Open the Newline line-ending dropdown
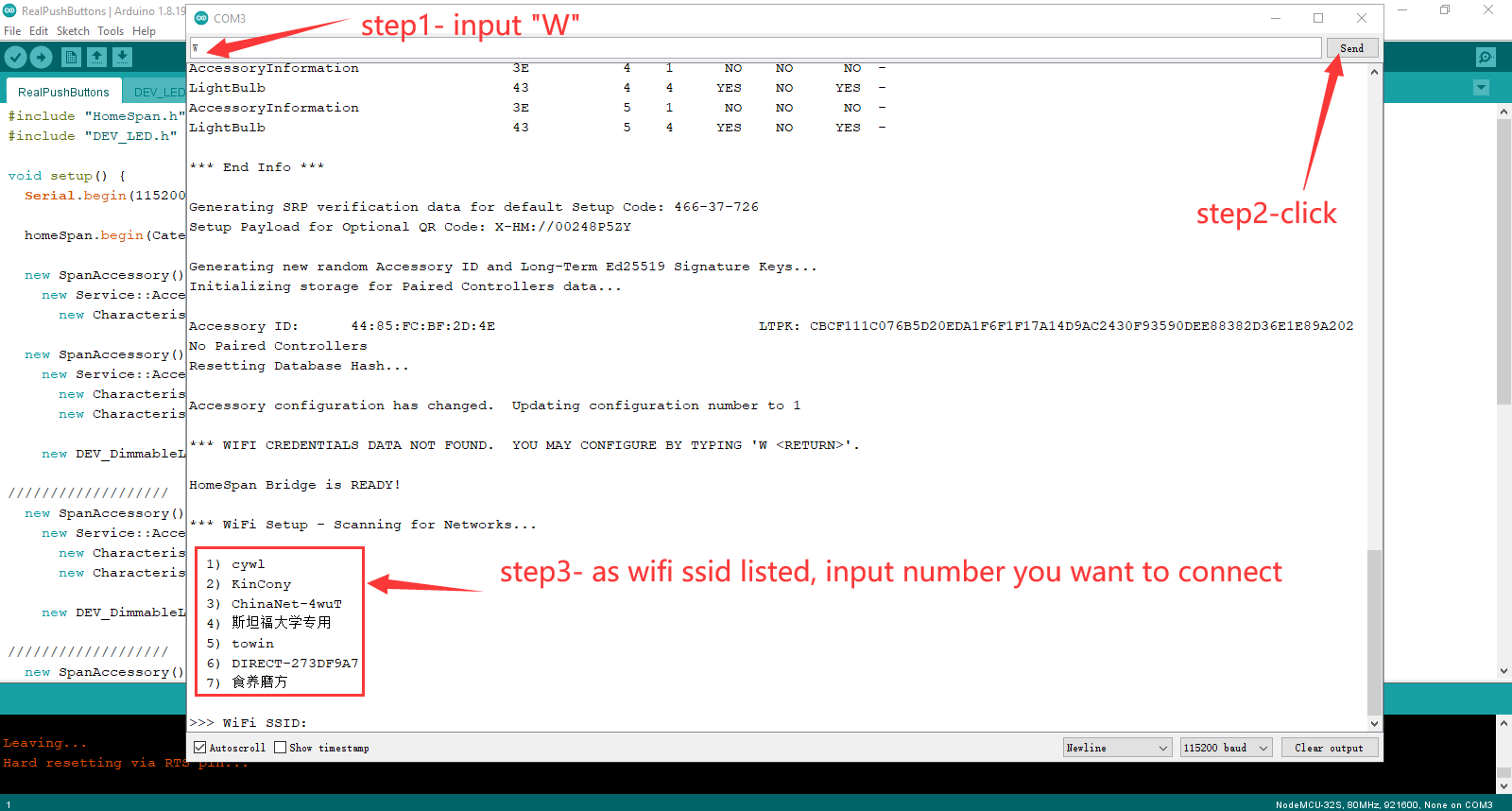Image resolution: width=1512 pixels, height=811 pixels. coord(1117,748)
